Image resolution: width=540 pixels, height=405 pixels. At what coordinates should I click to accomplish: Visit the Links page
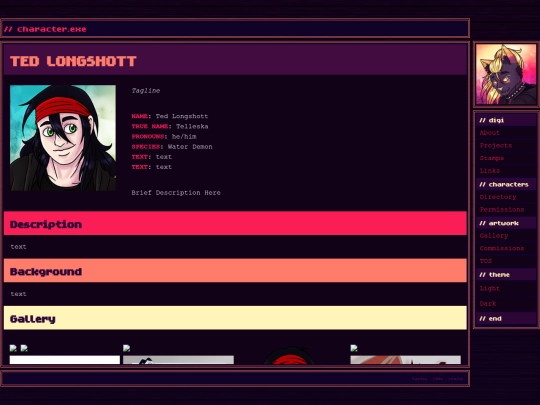point(489,170)
